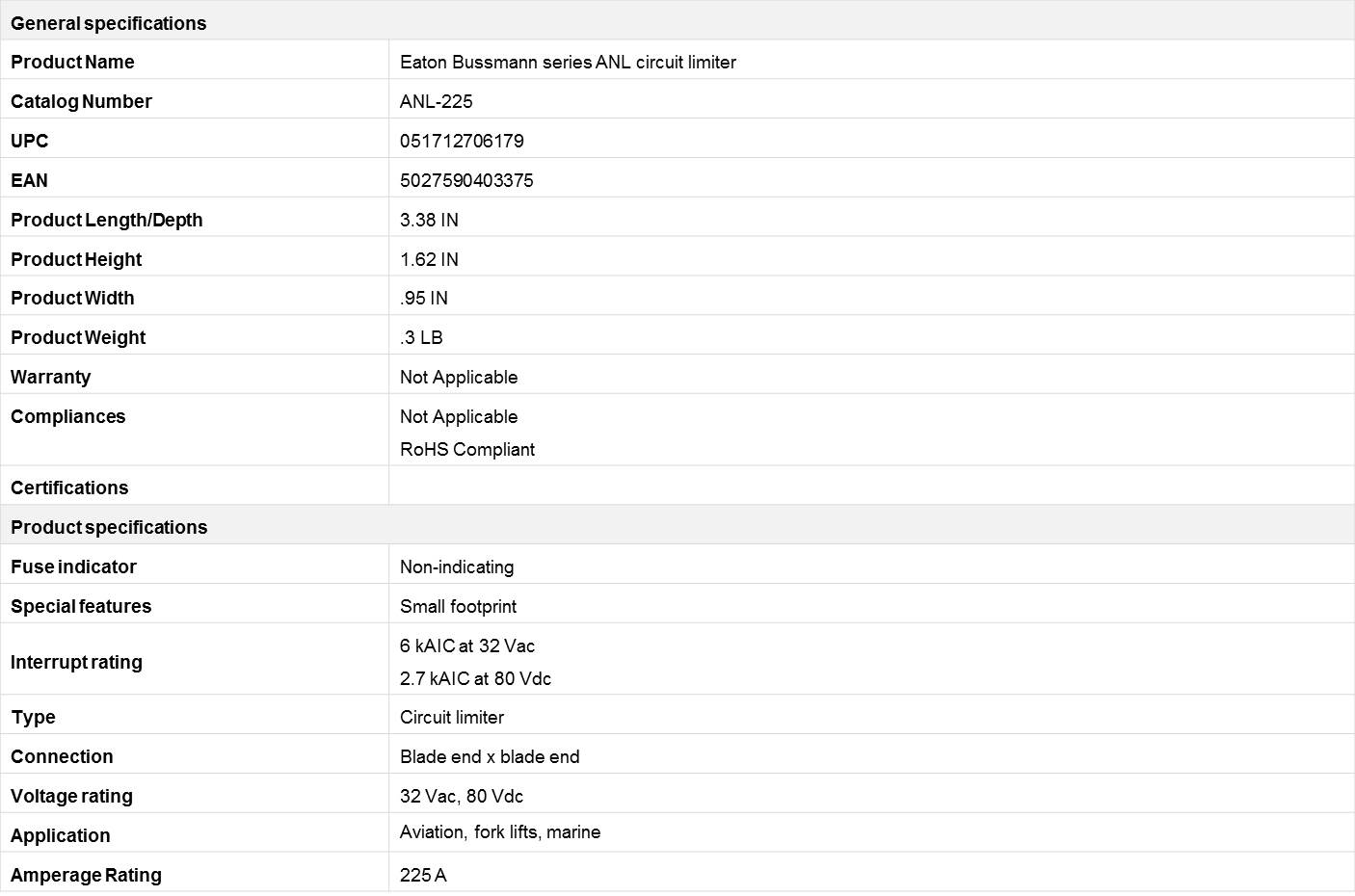Image resolution: width=1355 pixels, height=896 pixels.
Task: Select the '3.38 IN' length value
Action: point(429,220)
